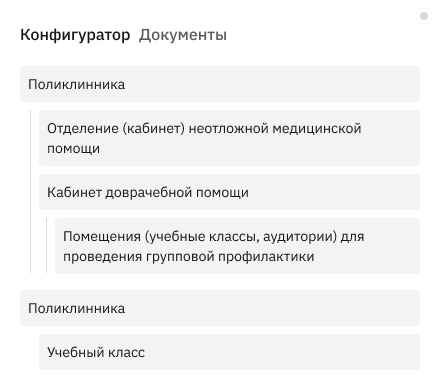This screenshot has height=380, width=440.
Task: Collapse the first Поликлинника group
Action: [220, 84]
